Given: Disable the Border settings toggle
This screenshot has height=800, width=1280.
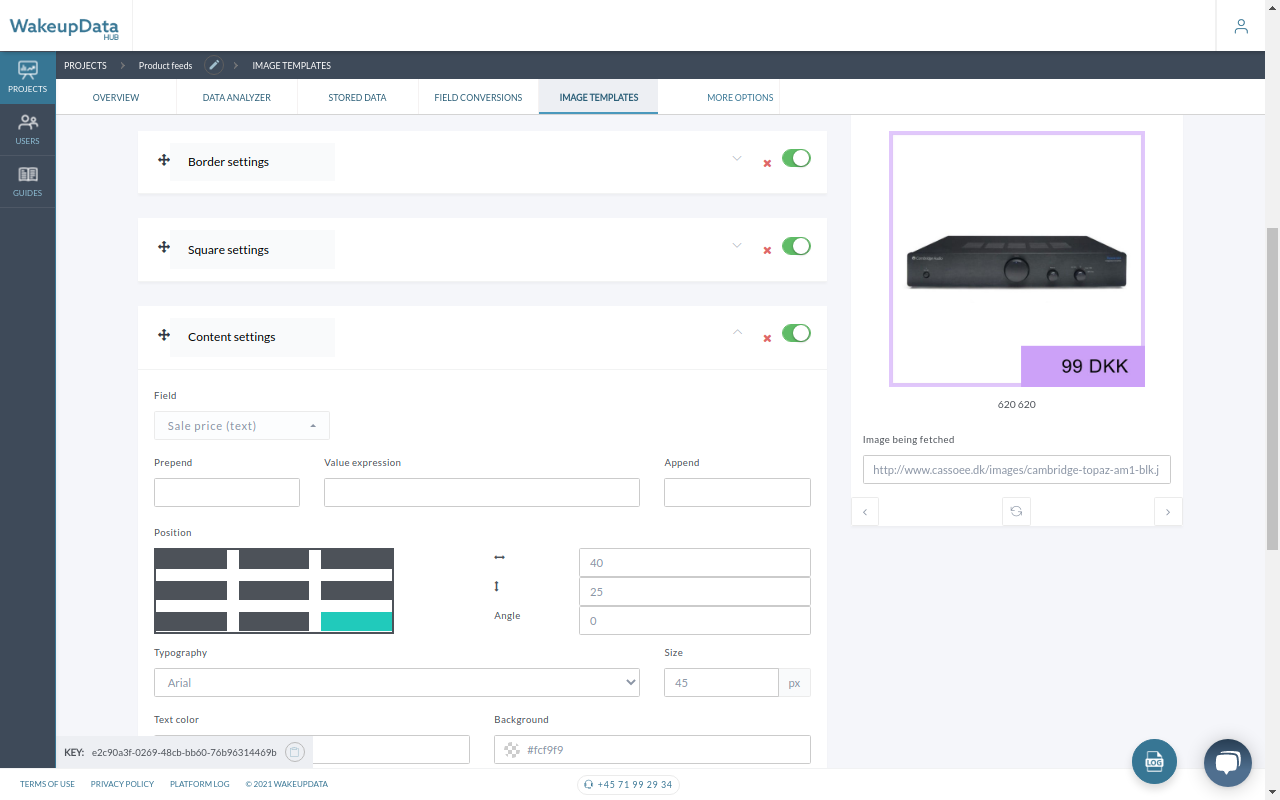Looking at the screenshot, I should 796,157.
